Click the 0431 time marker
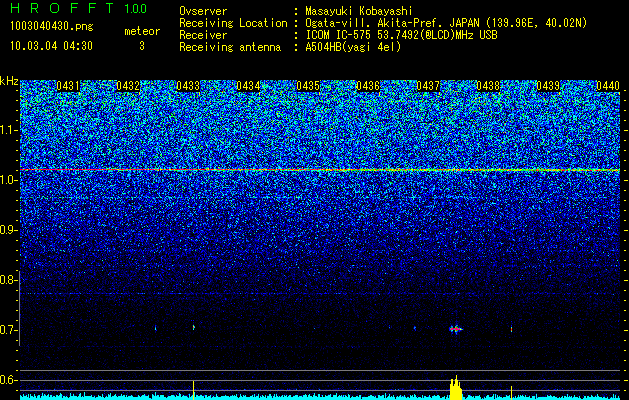Image resolution: width=629 pixels, height=400 pixels. pos(68,86)
